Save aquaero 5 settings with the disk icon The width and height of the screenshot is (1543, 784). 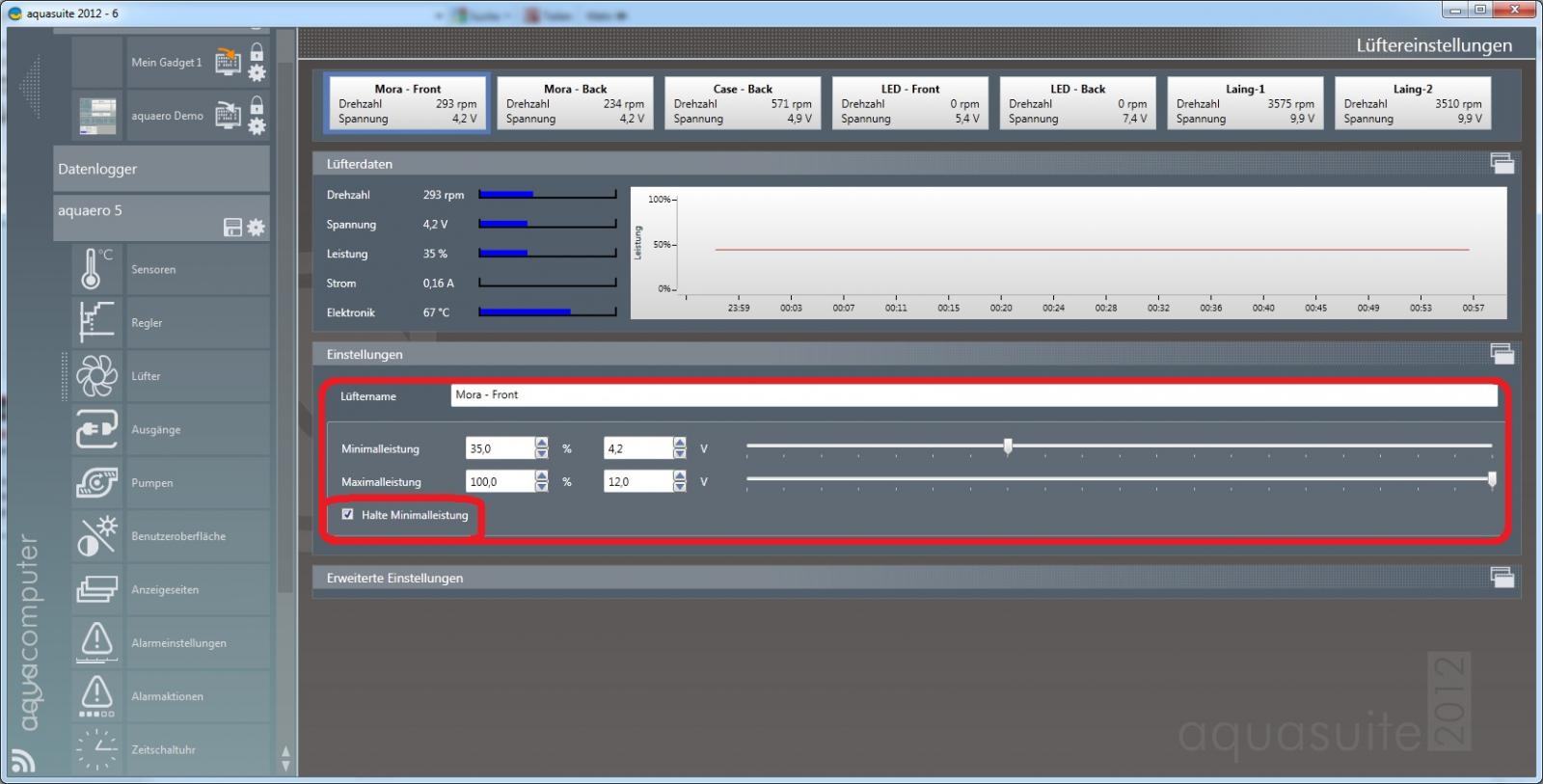click(232, 228)
